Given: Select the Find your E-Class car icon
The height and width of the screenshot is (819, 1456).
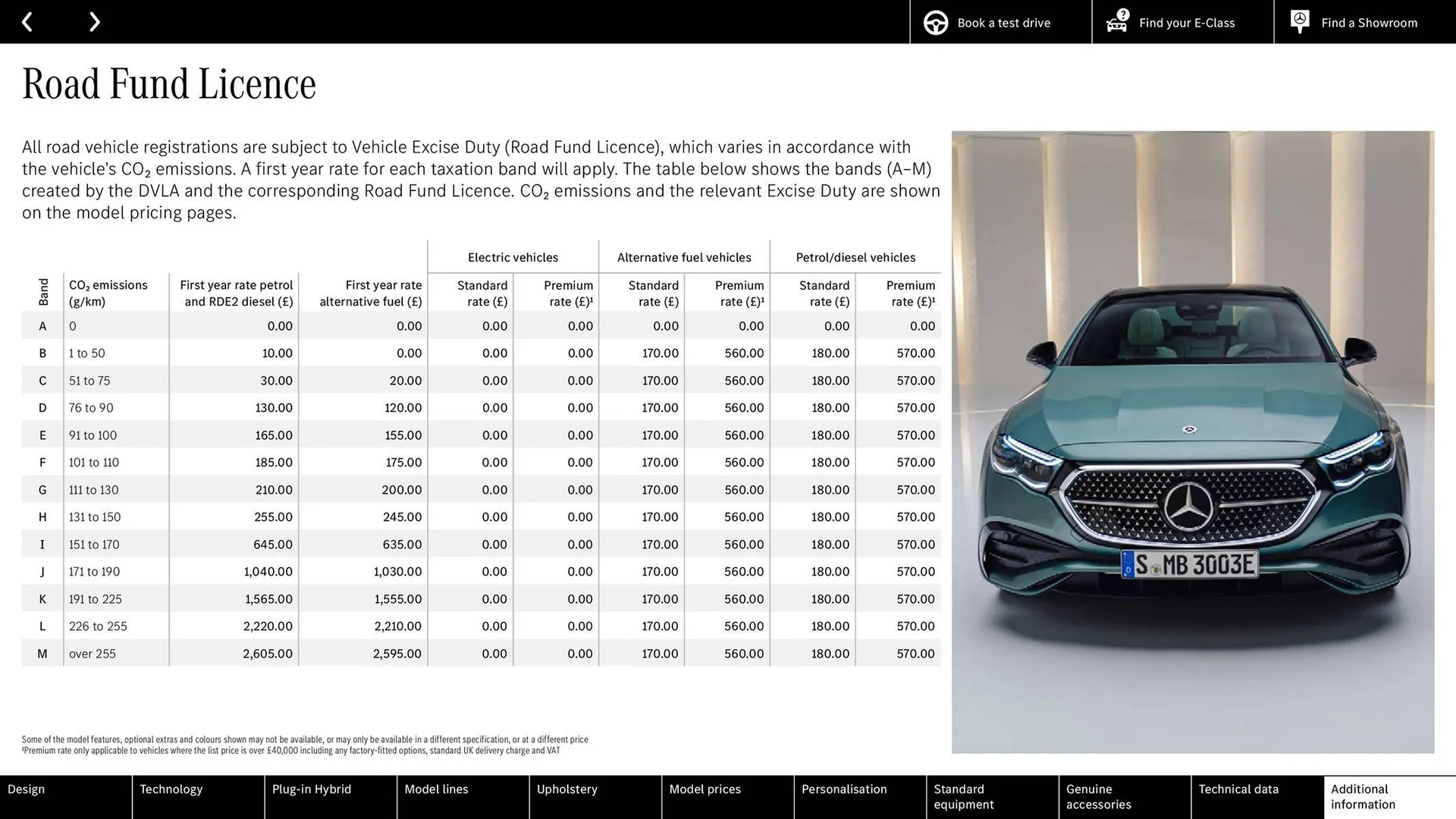Looking at the screenshot, I should pyautogui.click(x=1116, y=25).
